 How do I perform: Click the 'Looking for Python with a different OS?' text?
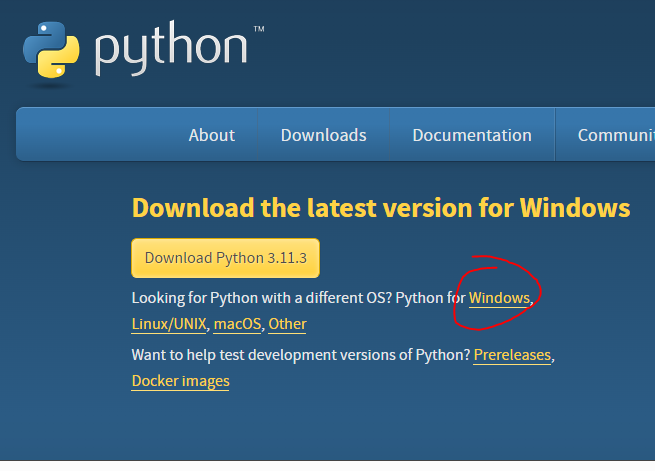(x=262, y=298)
